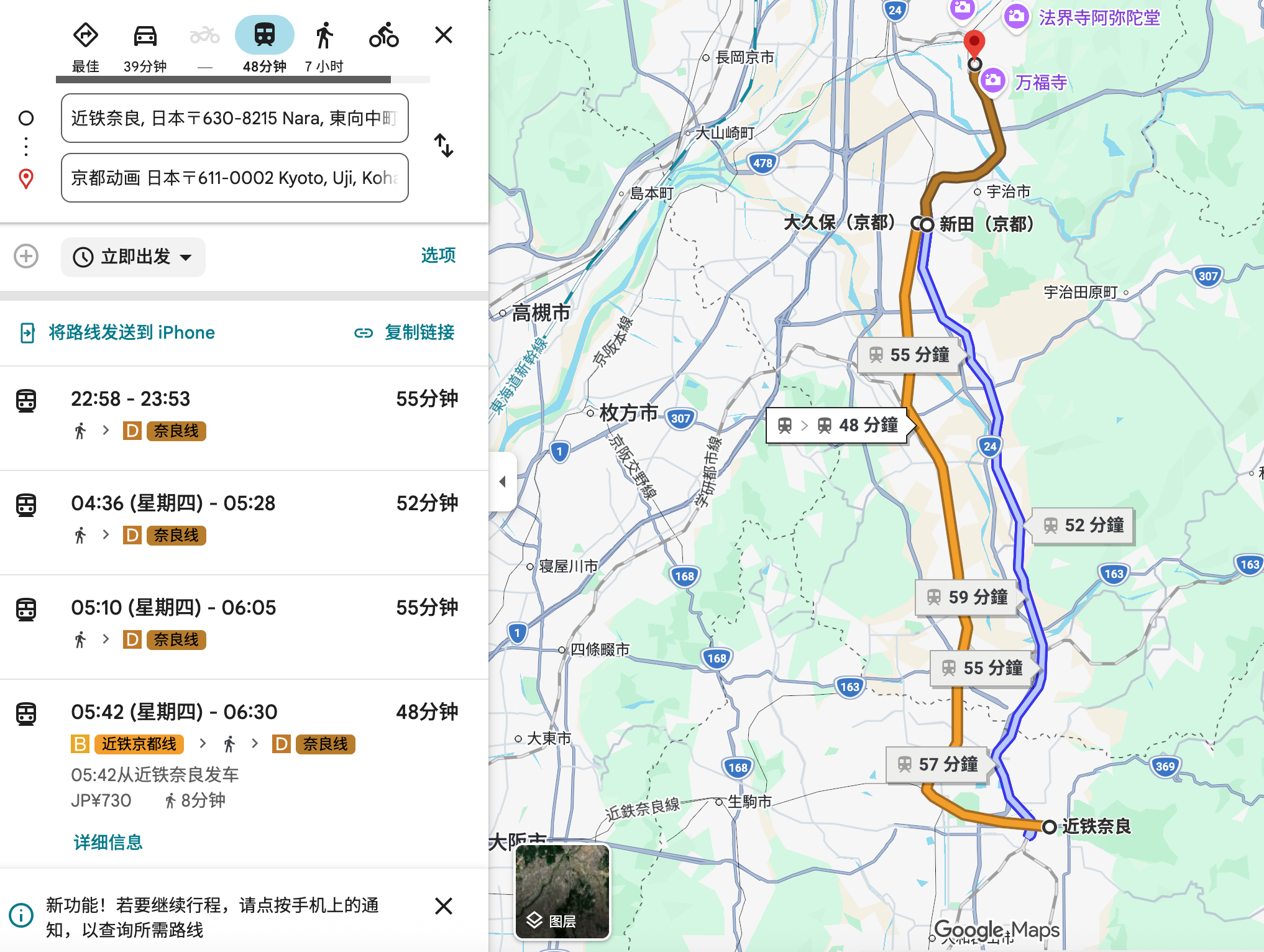Choose the best travel mode icon
The height and width of the screenshot is (952, 1264).
tap(85, 36)
